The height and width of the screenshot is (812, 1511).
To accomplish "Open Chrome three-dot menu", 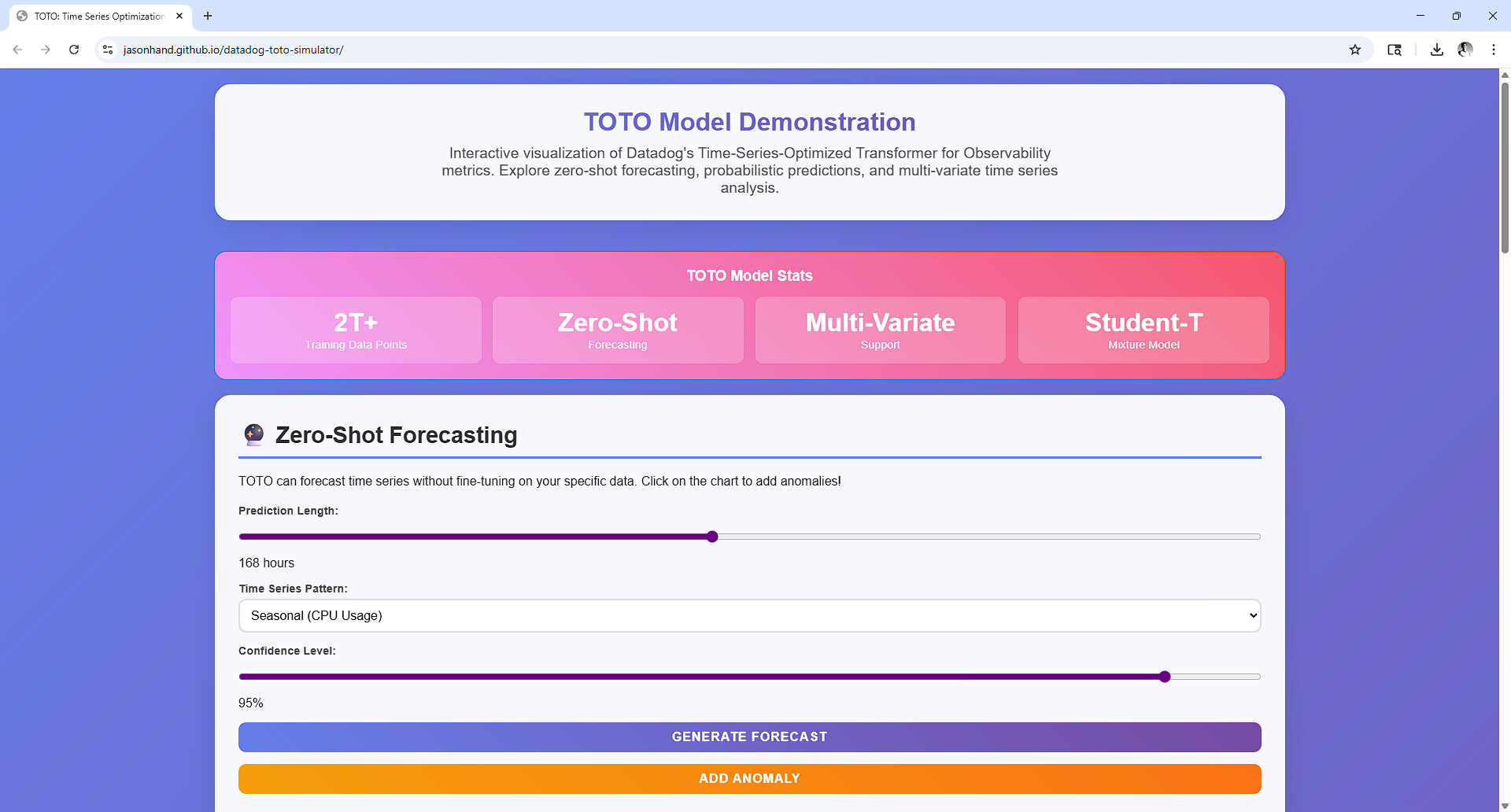I will click(x=1494, y=50).
